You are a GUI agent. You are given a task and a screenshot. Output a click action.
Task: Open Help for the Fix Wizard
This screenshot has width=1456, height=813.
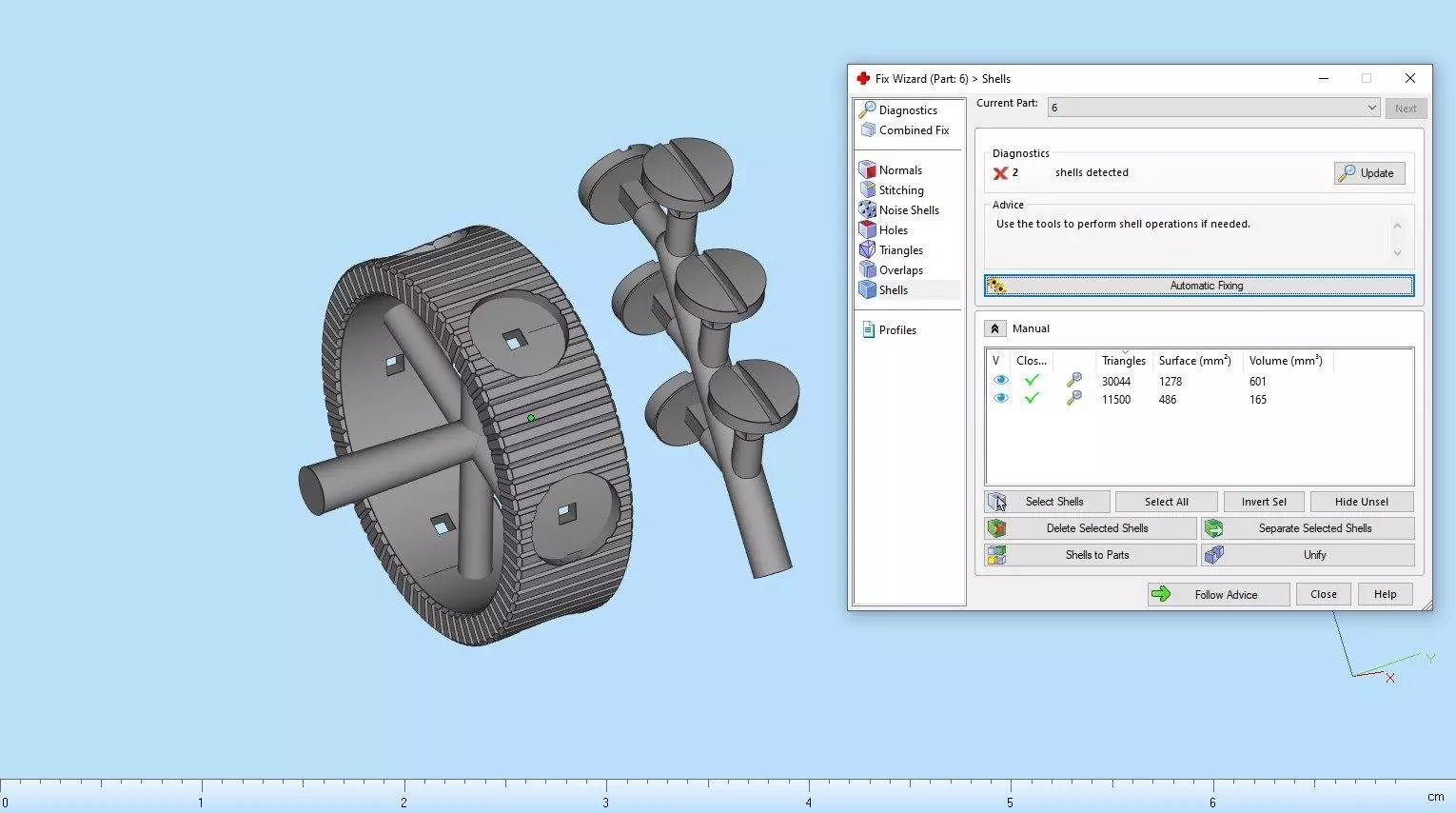point(1386,594)
